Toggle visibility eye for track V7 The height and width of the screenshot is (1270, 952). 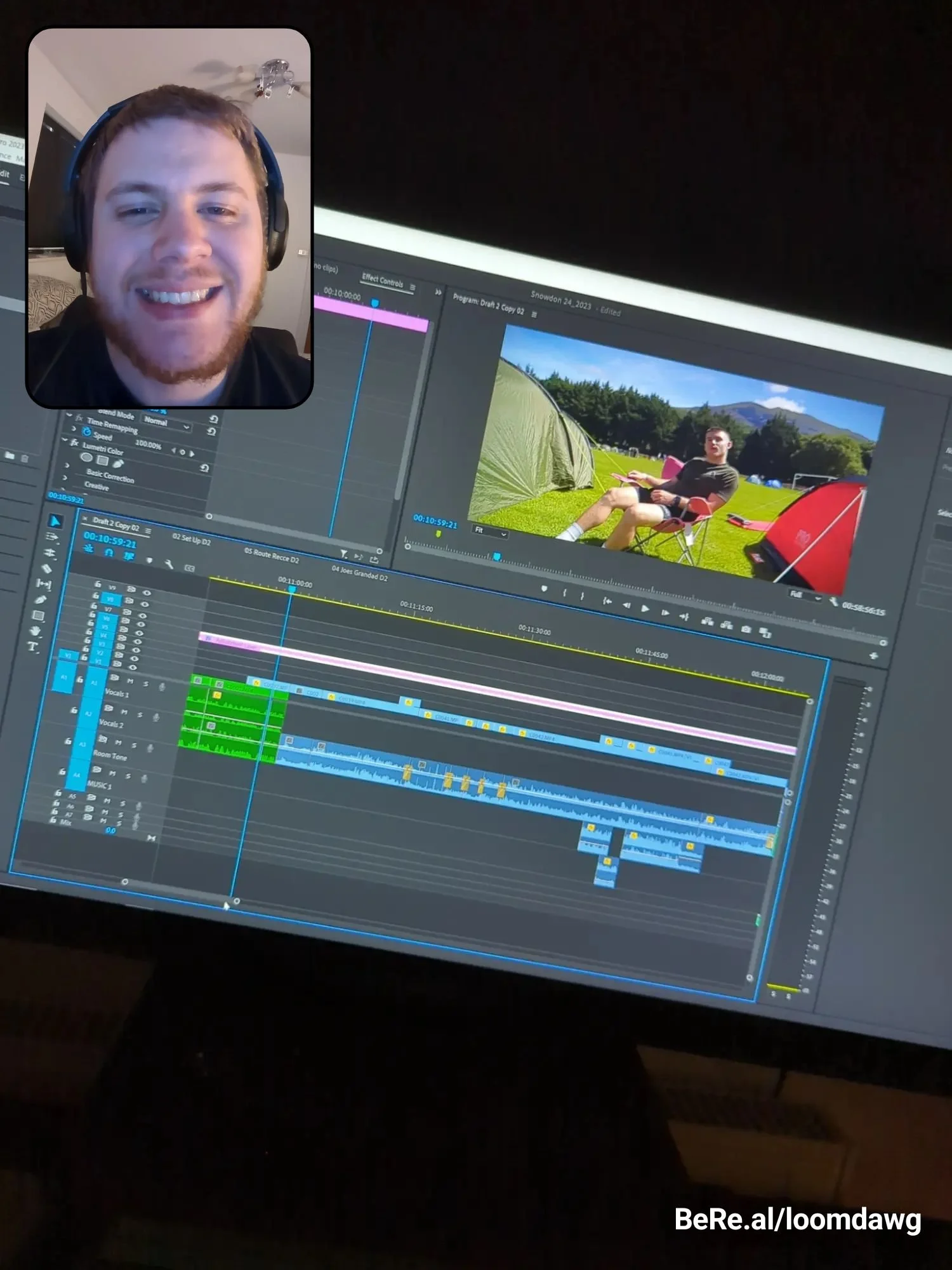tap(143, 615)
